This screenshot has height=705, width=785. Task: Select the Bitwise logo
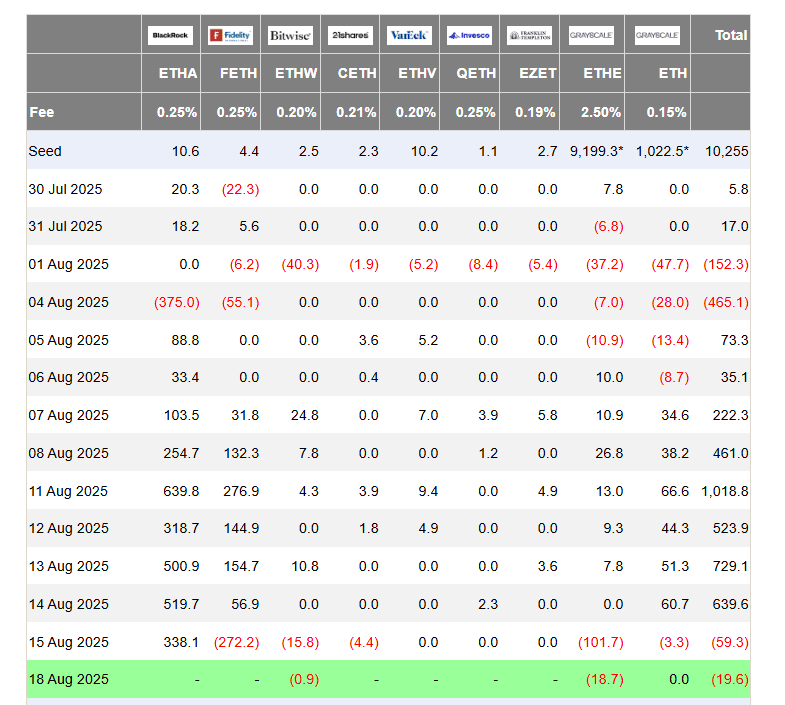point(290,35)
